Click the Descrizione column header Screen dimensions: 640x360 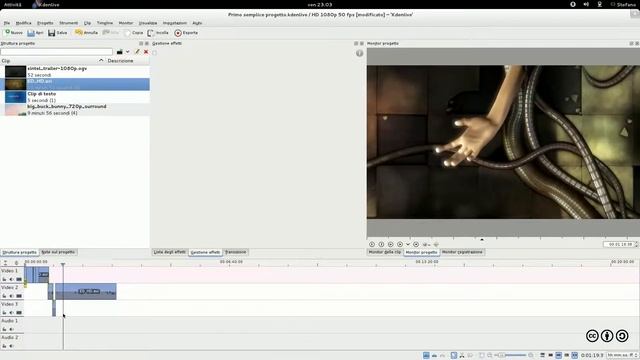coord(120,60)
